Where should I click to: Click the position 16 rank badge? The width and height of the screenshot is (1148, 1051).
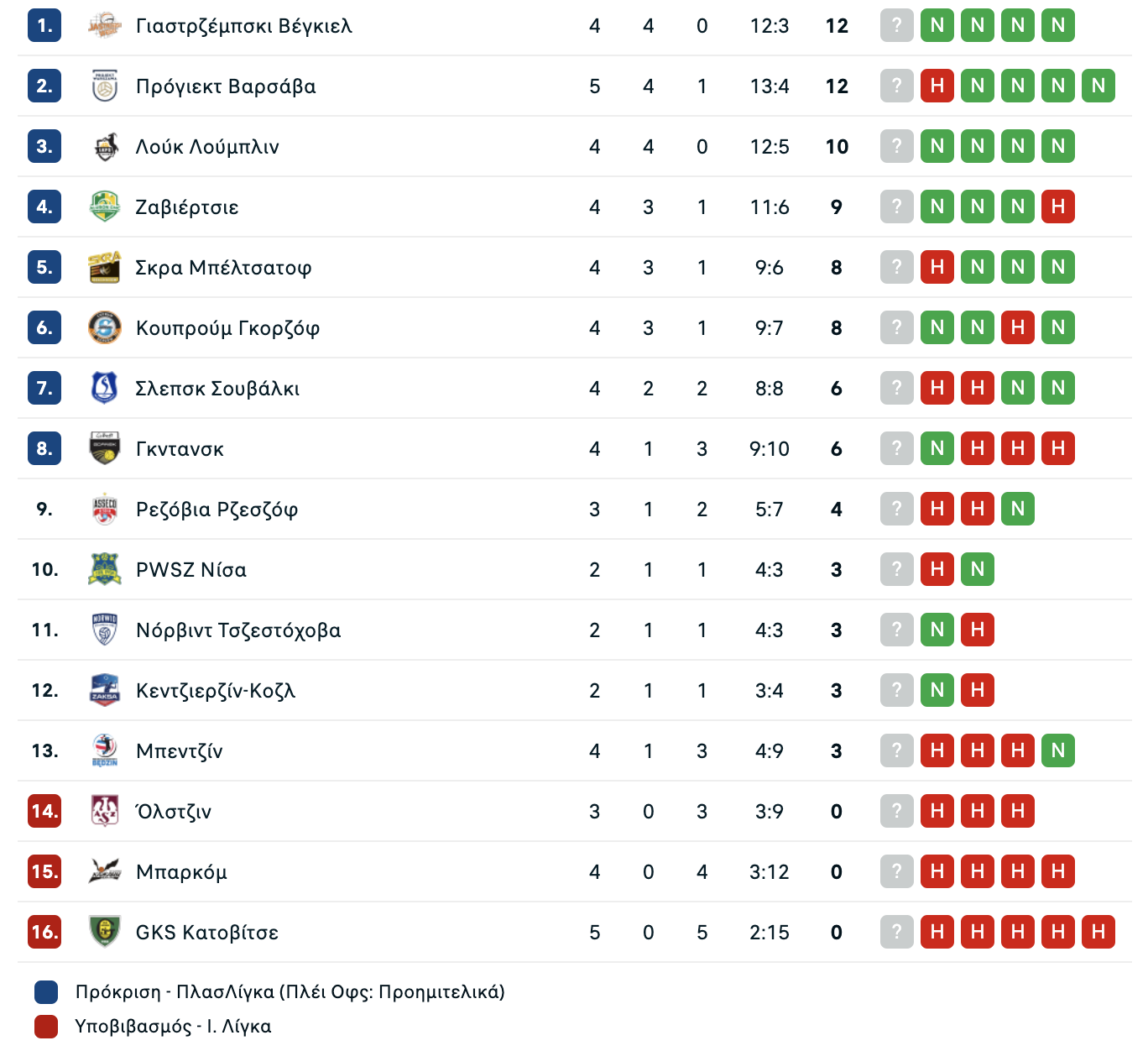click(x=44, y=932)
